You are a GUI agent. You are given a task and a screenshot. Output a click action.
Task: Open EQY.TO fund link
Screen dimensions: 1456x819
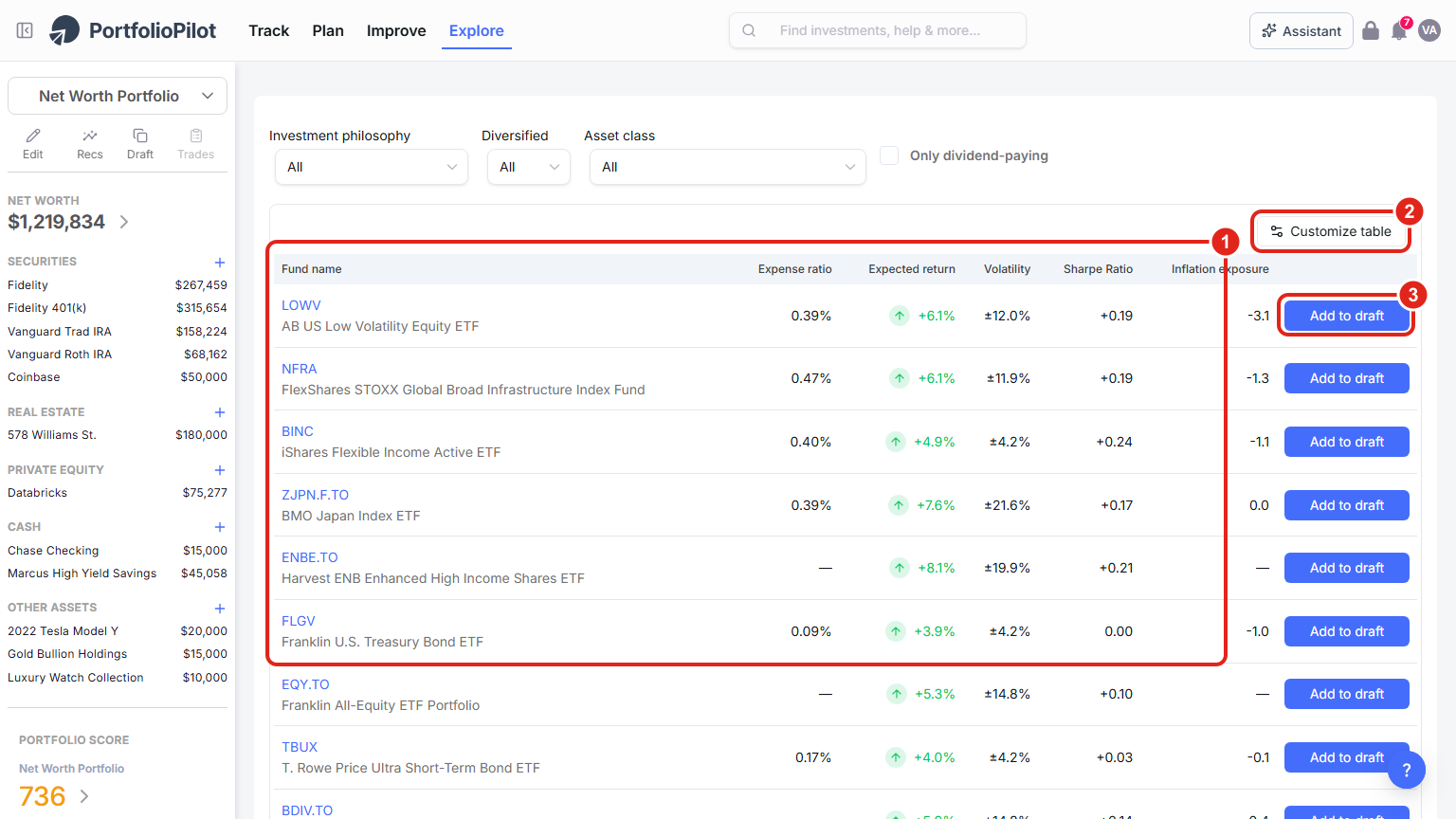point(305,684)
